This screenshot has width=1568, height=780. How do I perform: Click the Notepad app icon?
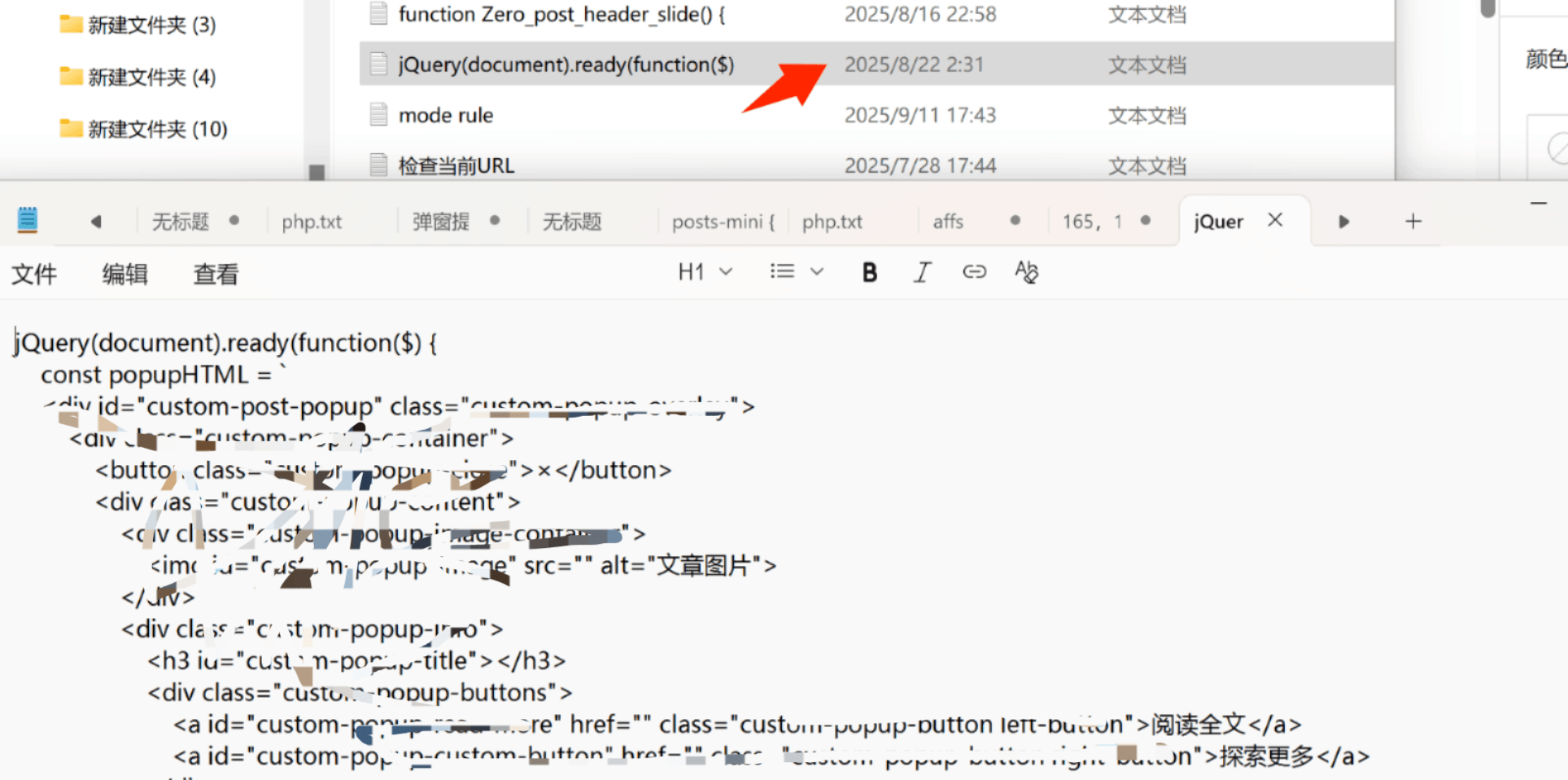pos(28,221)
